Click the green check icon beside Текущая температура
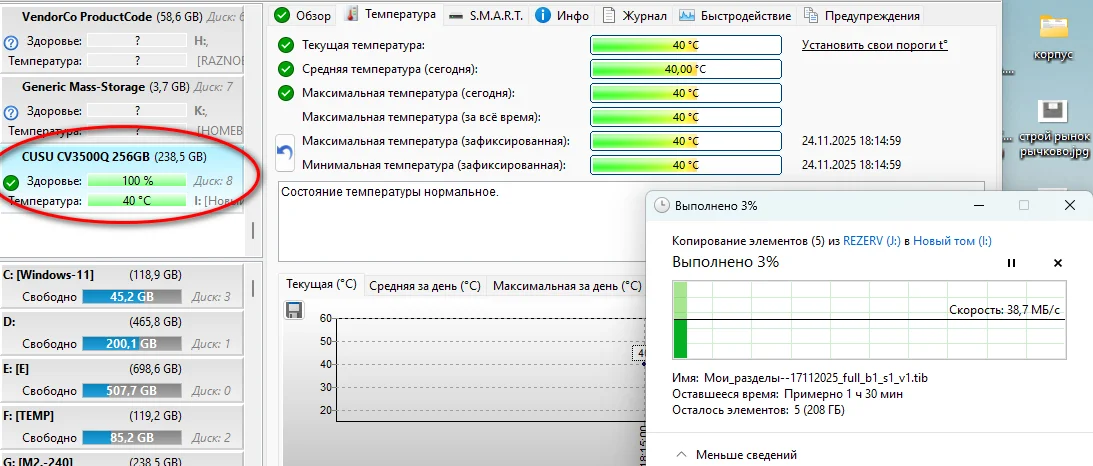 pos(286,45)
